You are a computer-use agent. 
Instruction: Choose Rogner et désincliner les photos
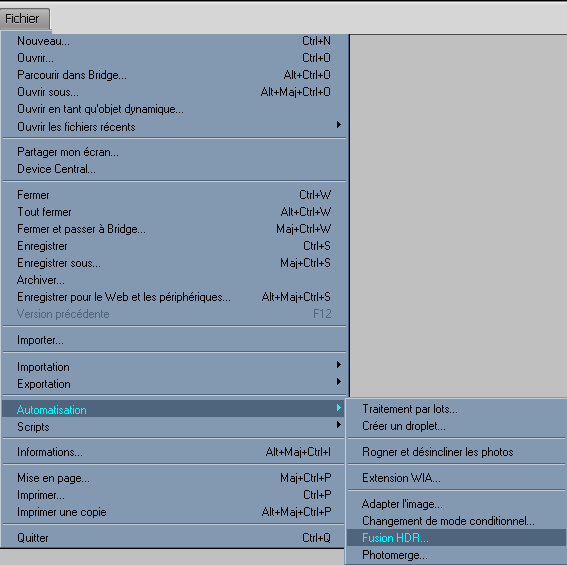(456, 452)
